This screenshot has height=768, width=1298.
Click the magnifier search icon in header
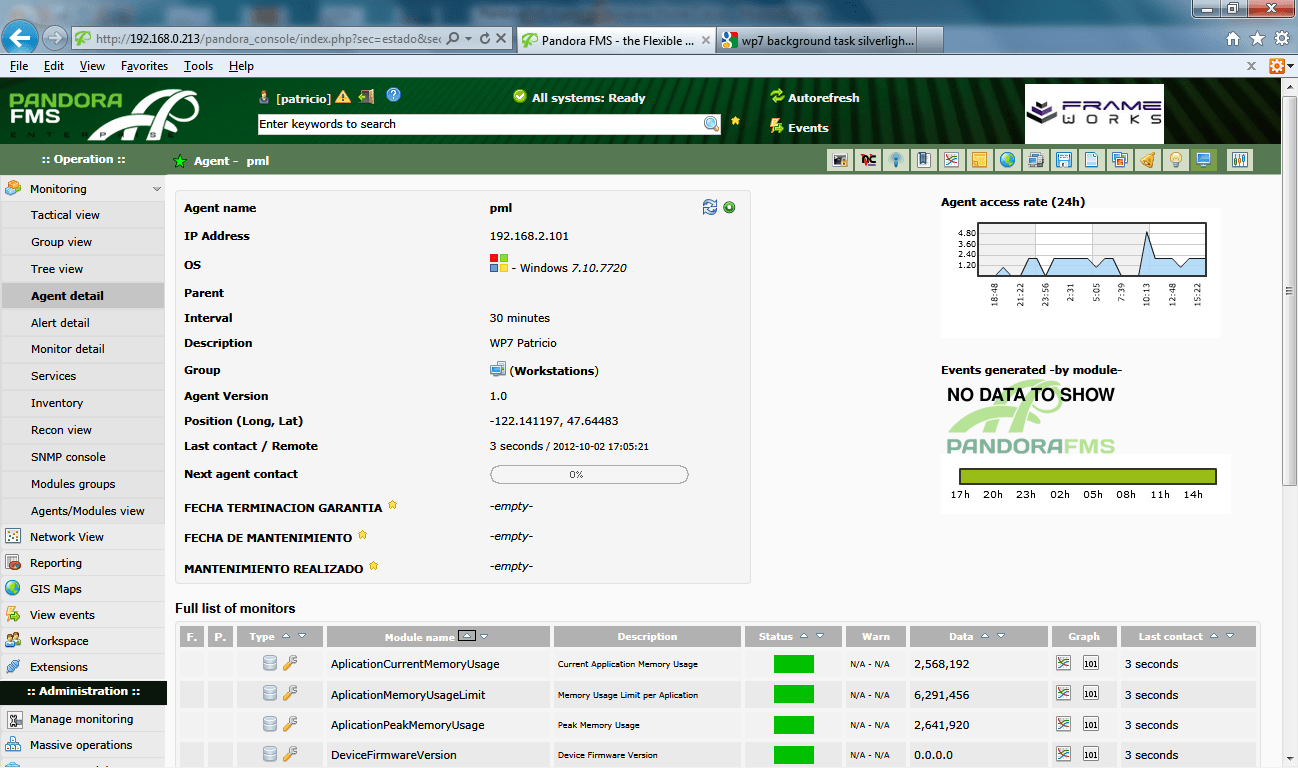711,124
